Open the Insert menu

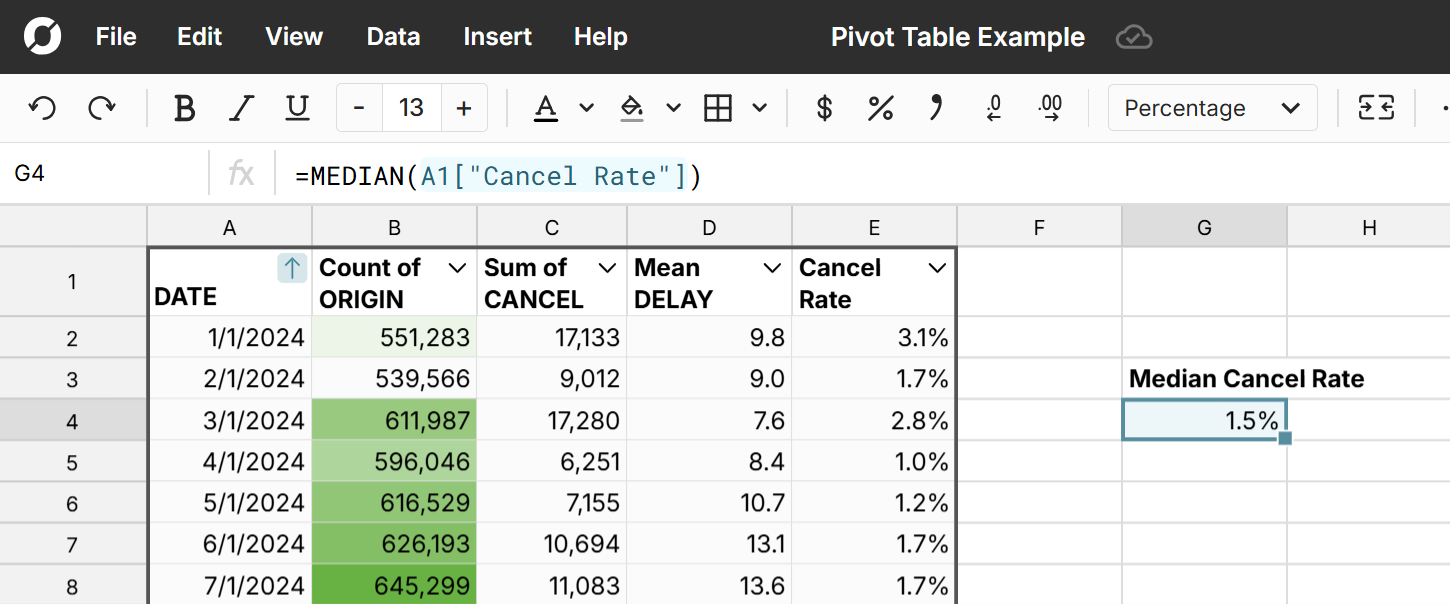click(x=497, y=37)
